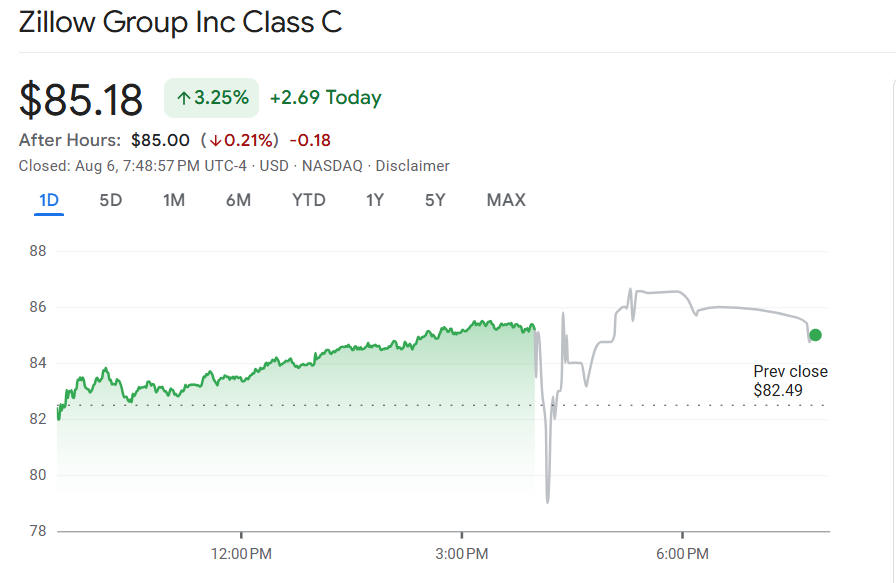Image resolution: width=896 pixels, height=583 pixels.
Task: Show the 1M price chart
Action: pos(174,200)
